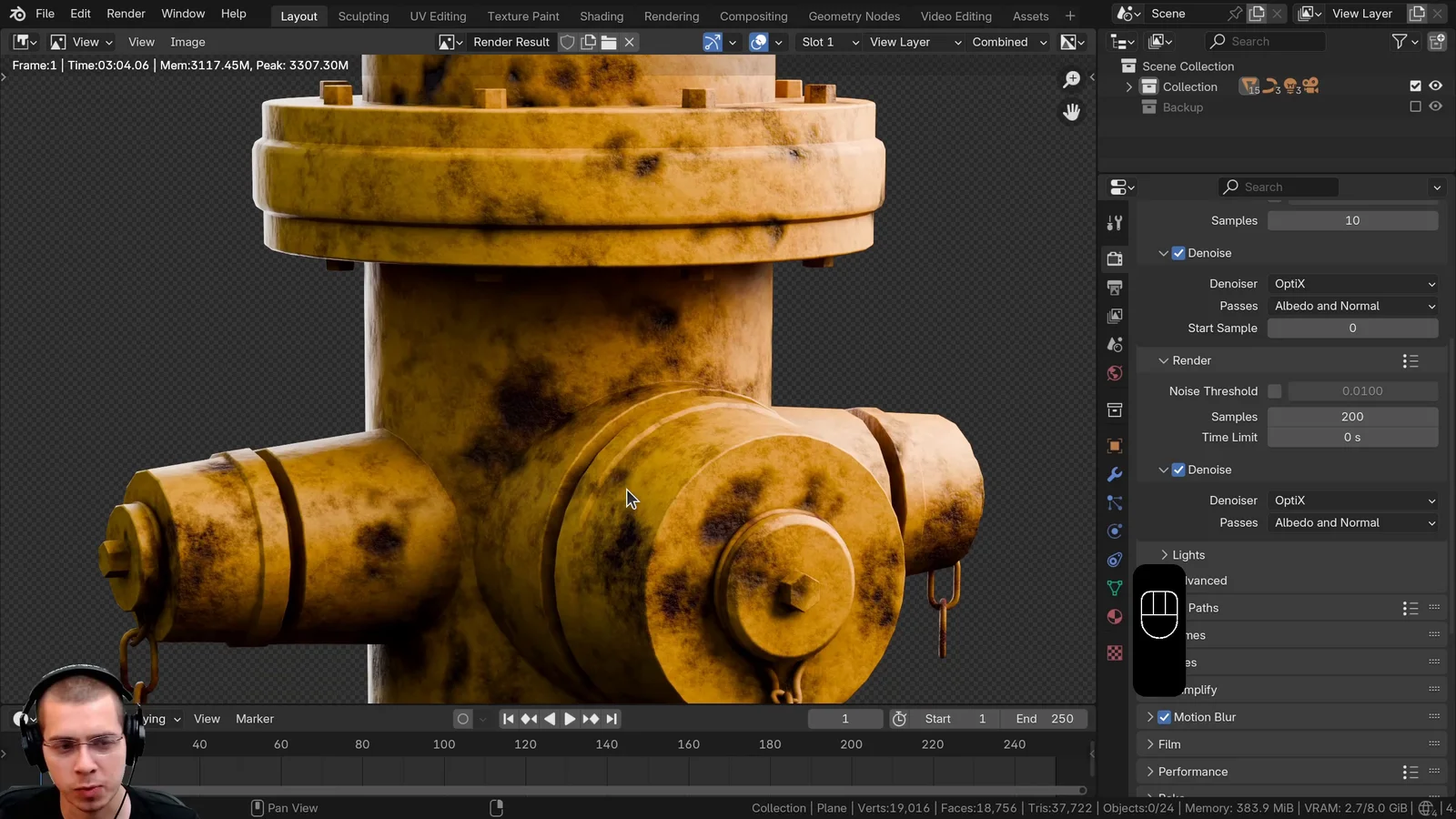Click the End frame field showing 250
The width and height of the screenshot is (1456, 819).
[1045, 718]
